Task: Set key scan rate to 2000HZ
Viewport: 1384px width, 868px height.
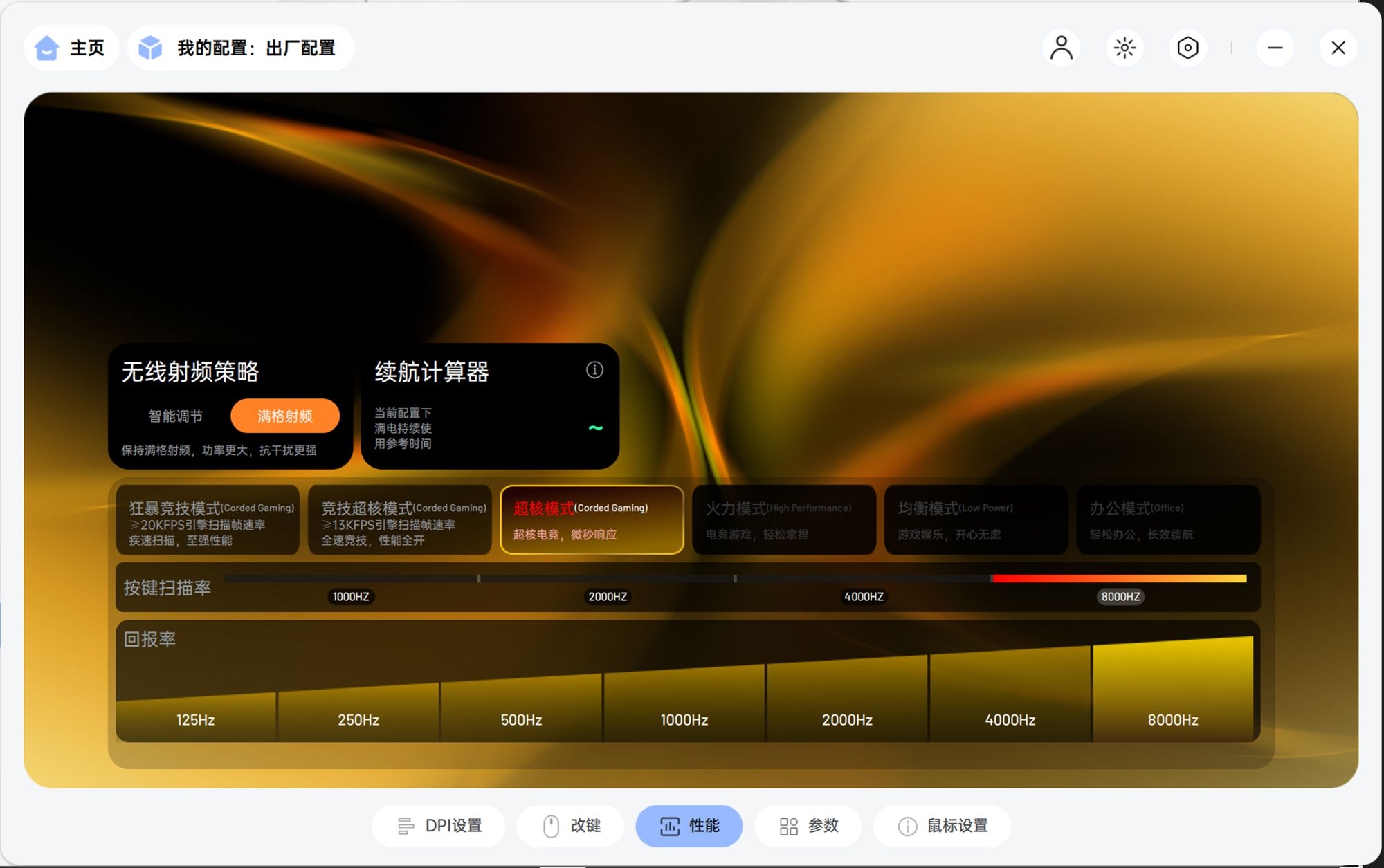Action: pyautogui.click(x=607, y=595)
